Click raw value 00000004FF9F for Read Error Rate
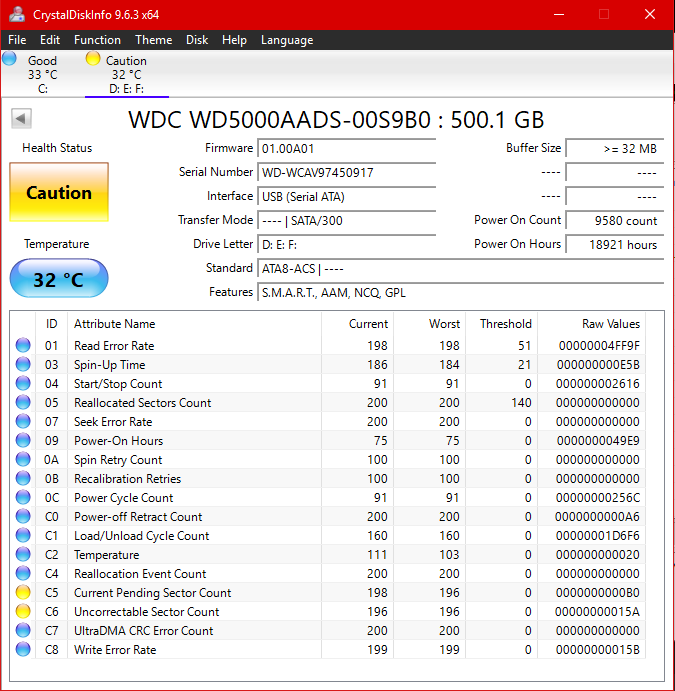Image resolution: width=675 pixels, height=691 pixels. tap(599, 346)
